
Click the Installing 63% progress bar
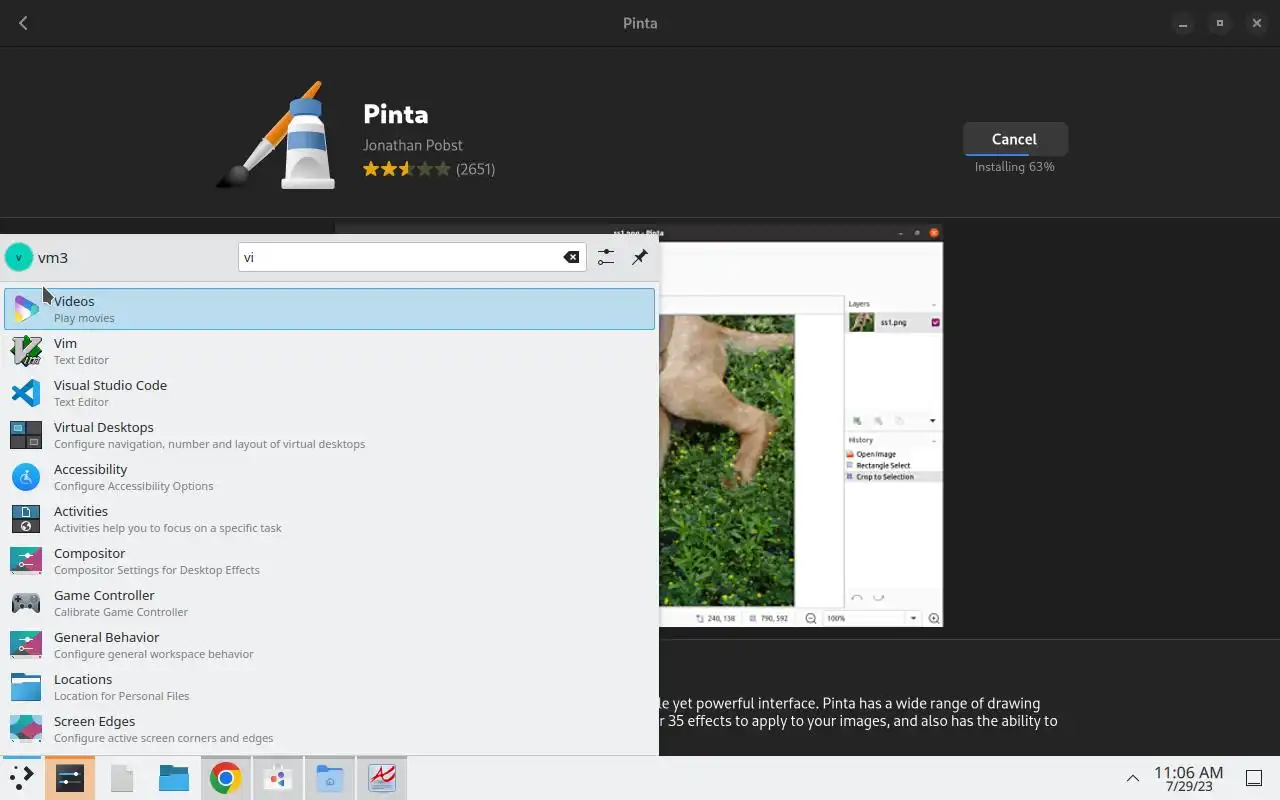point(1015,155)
